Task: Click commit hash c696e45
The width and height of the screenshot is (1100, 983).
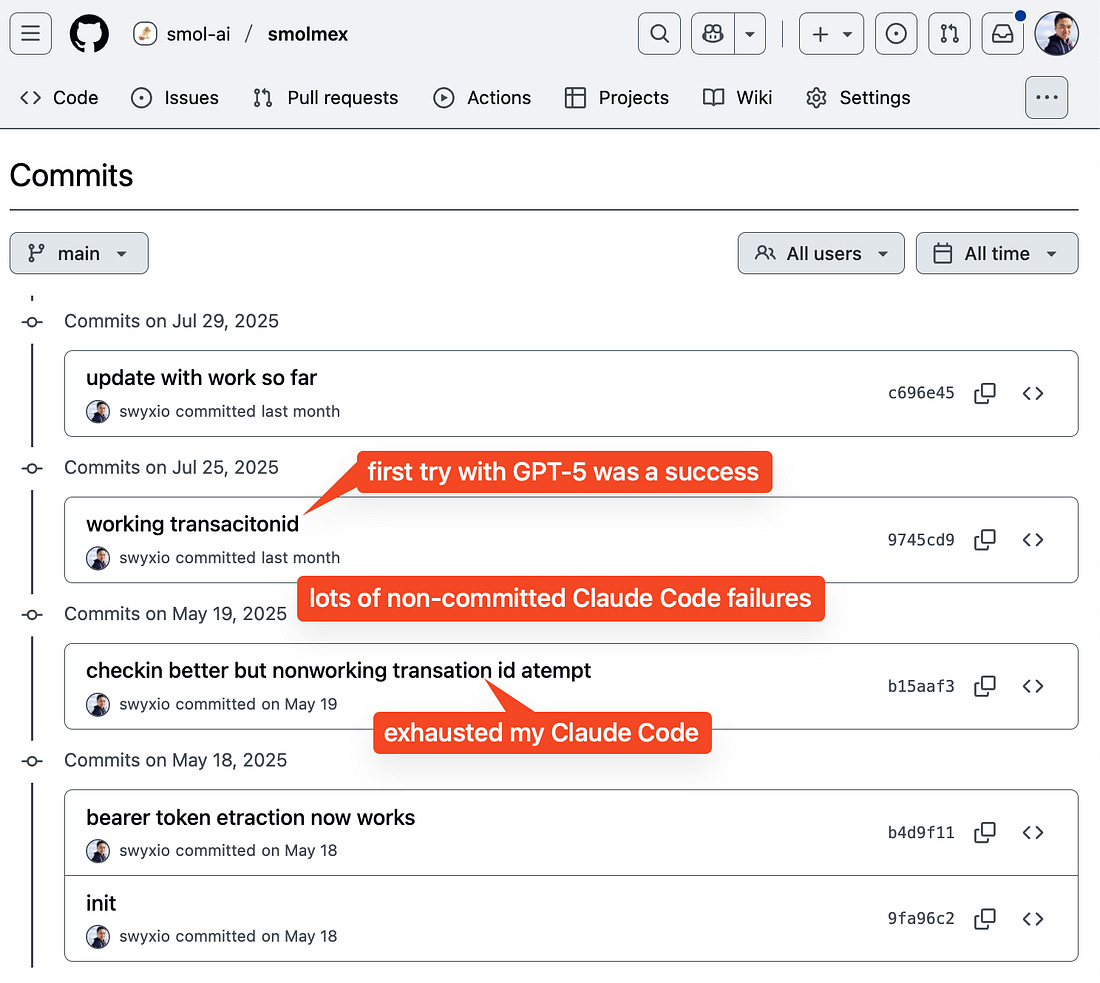Action: click(921, 393)
